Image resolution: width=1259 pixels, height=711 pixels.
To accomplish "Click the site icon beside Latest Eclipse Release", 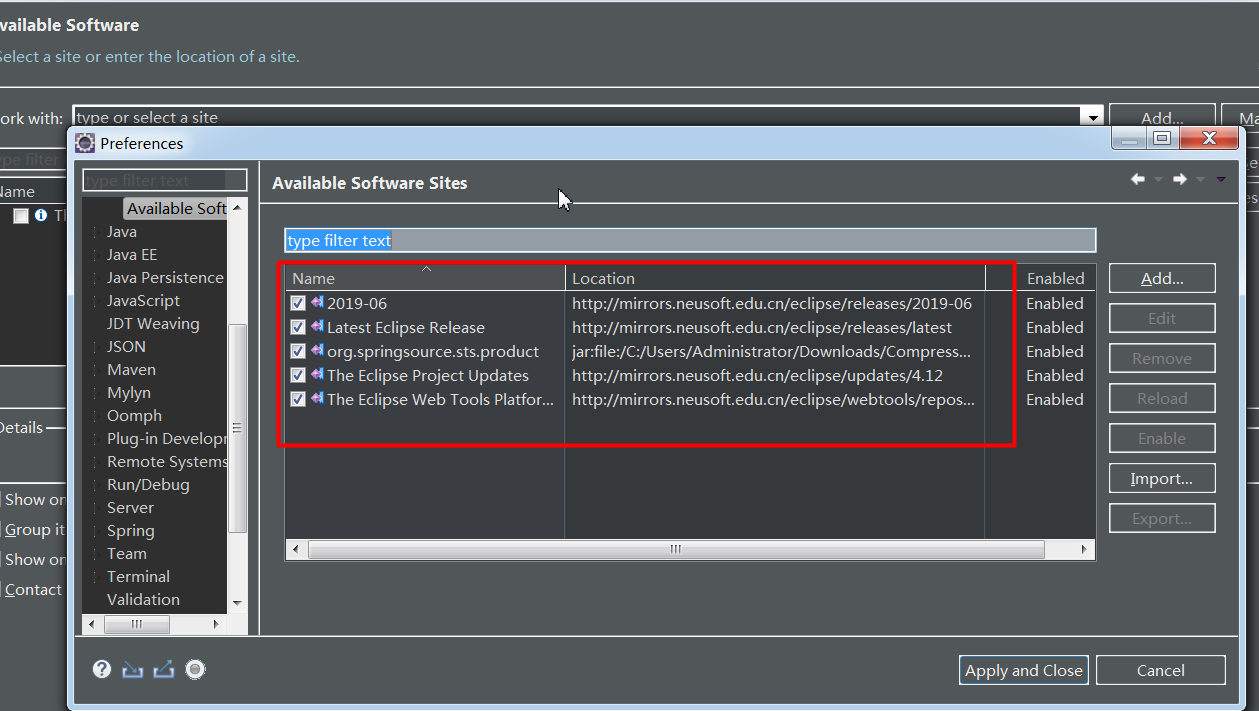I will pyautogui.click(x=317, y=326).
